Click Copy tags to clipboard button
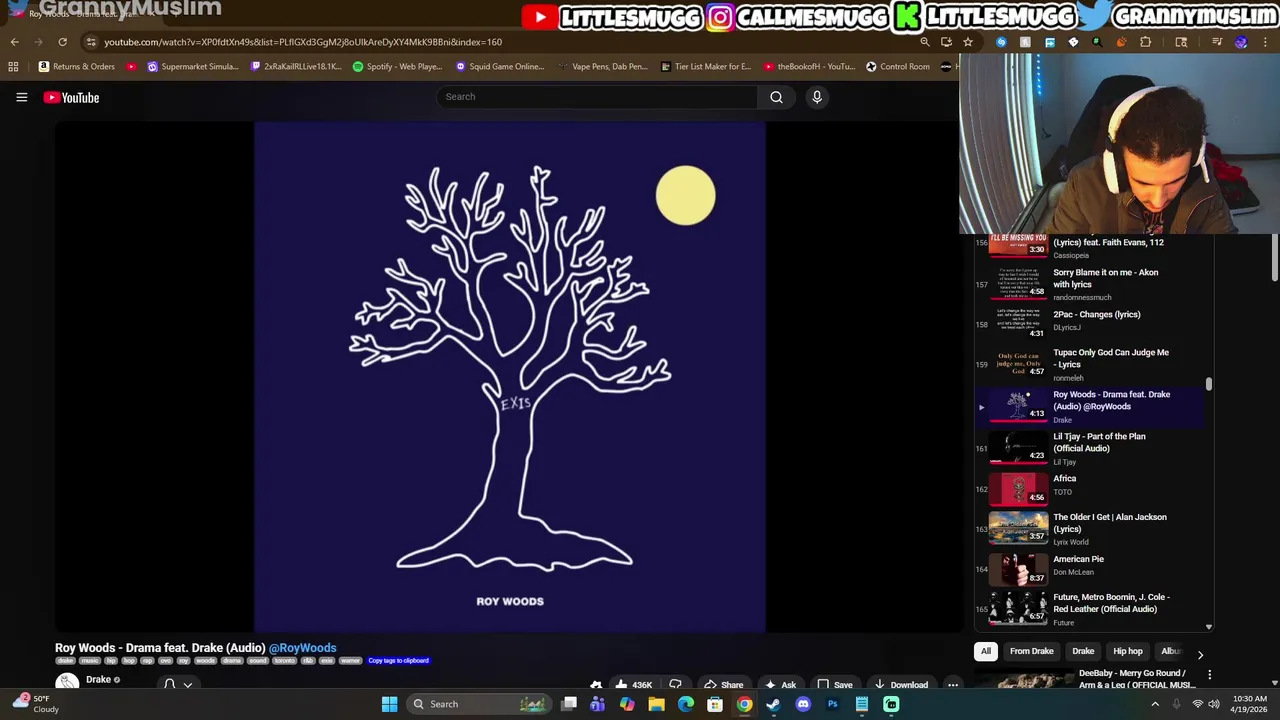This screenshot has width=1280, height=720. tap(398, 661)
